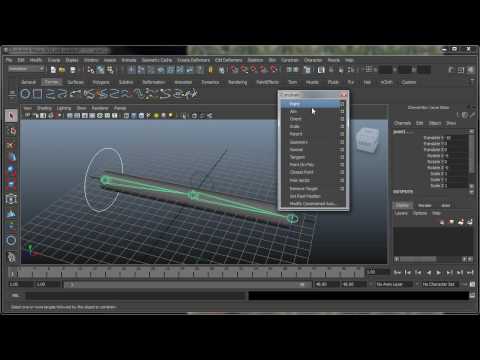Click the view cube in viewport
The height and width of the screenshot is (360, 480).
pos(367,140)
